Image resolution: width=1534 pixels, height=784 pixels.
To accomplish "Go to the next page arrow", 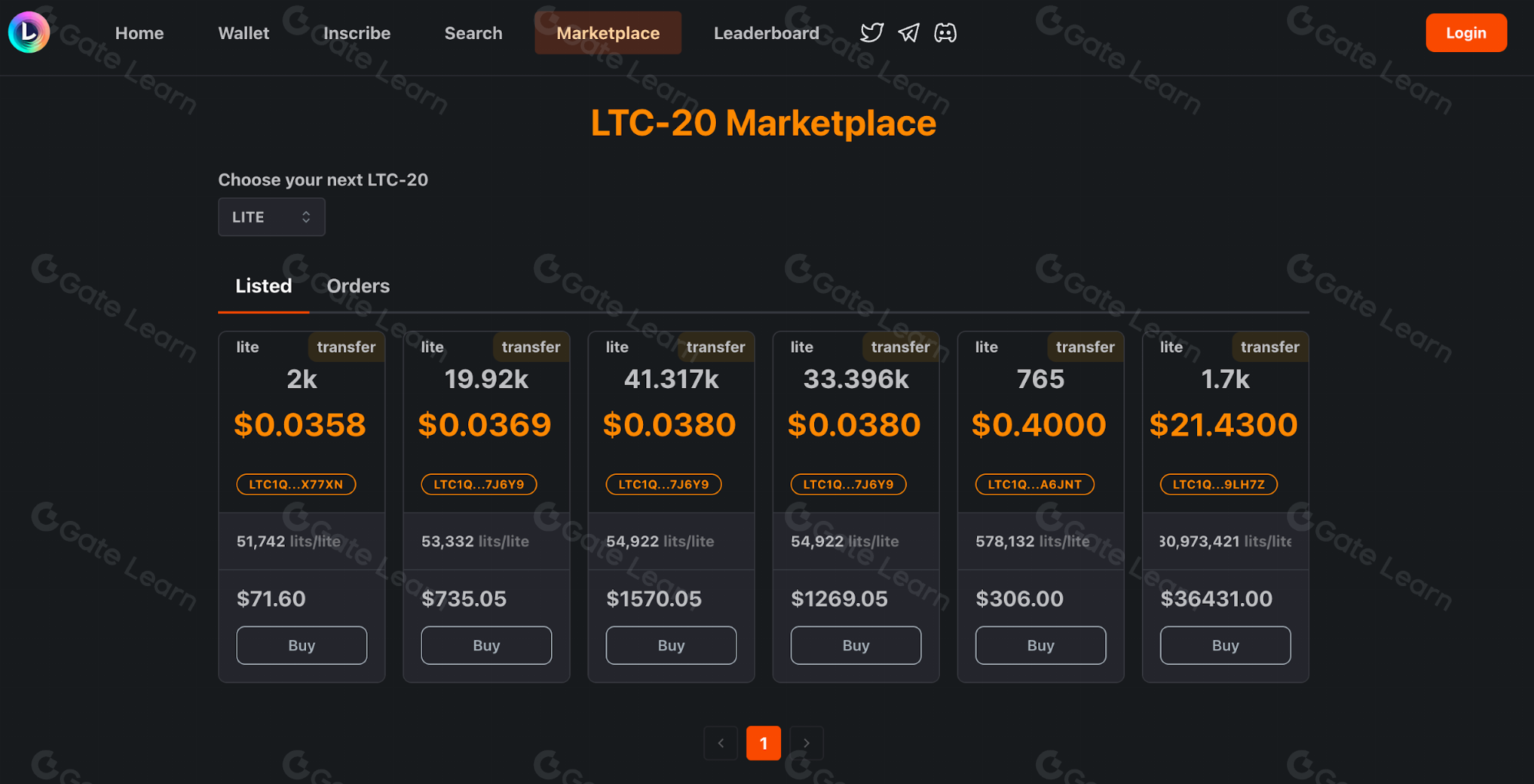I will [807, 743].
